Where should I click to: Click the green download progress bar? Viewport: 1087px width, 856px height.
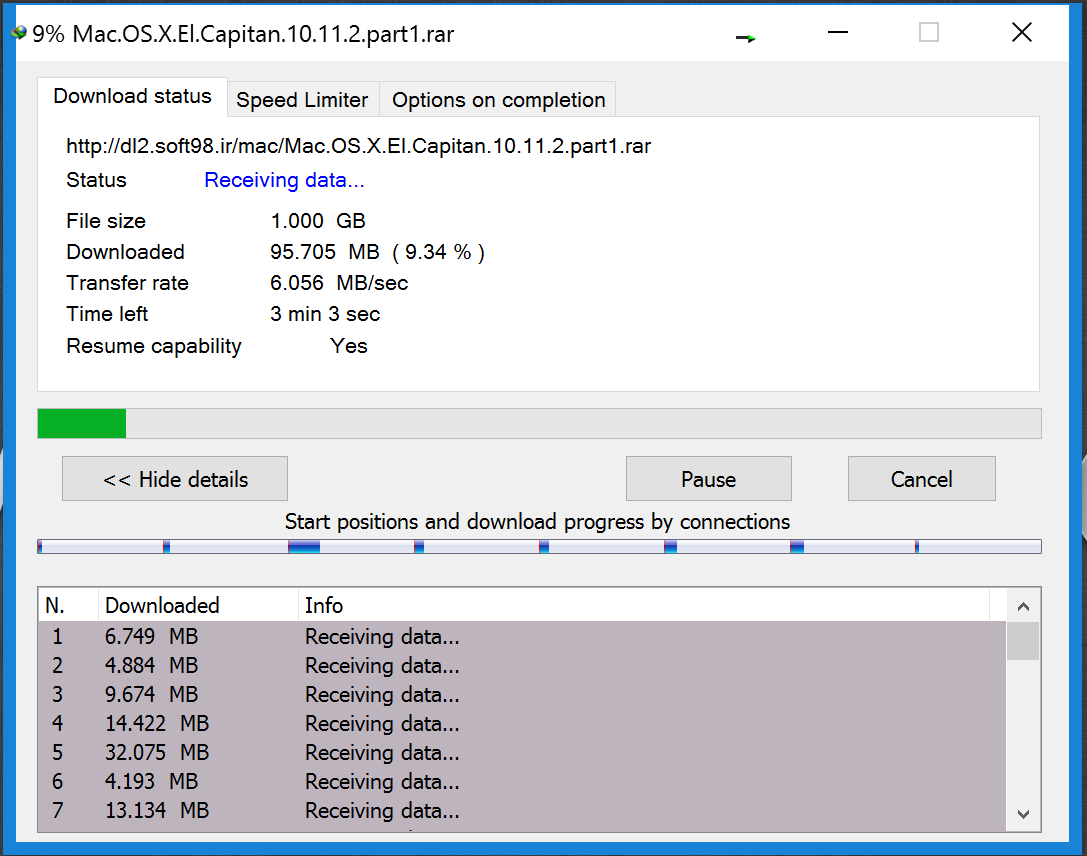pyautogui.click(x=539, y=423)
